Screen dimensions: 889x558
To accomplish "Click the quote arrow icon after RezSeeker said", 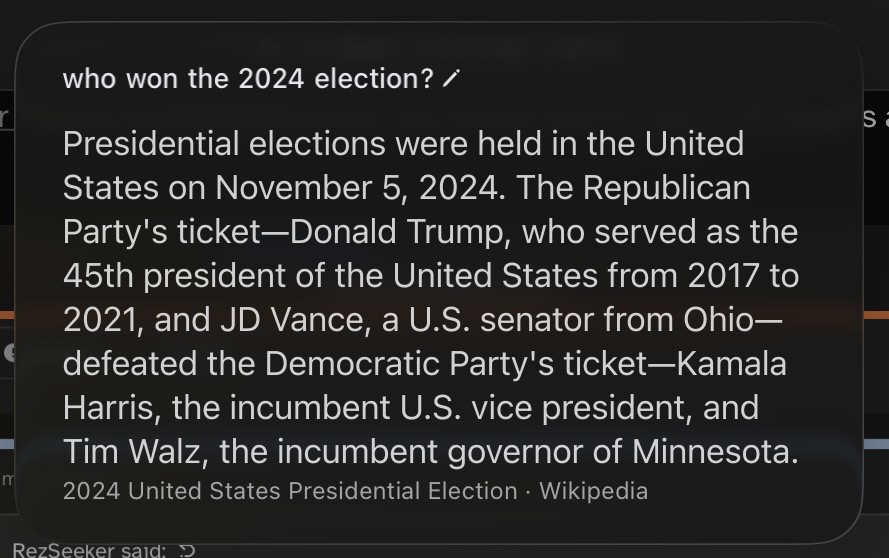I will (187, 551).
